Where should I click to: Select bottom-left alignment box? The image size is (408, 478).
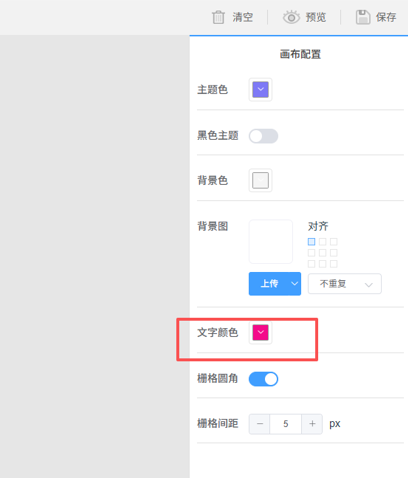[x=311, y=264]
